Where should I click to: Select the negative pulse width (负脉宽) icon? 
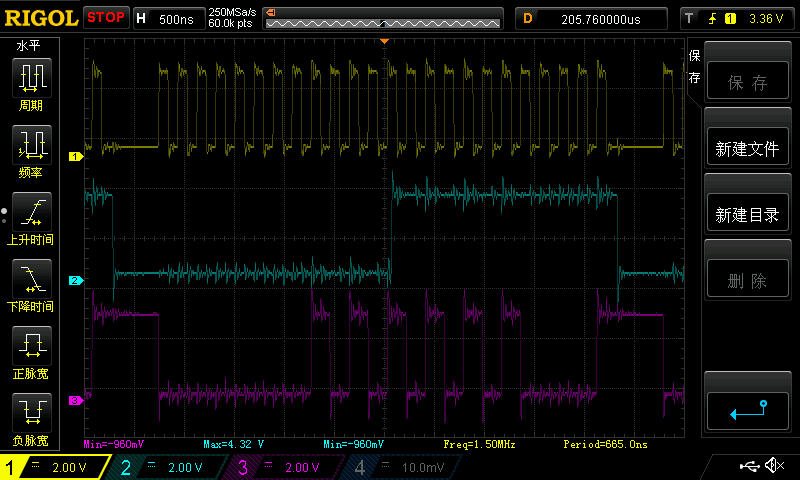(x=32, y=413)
